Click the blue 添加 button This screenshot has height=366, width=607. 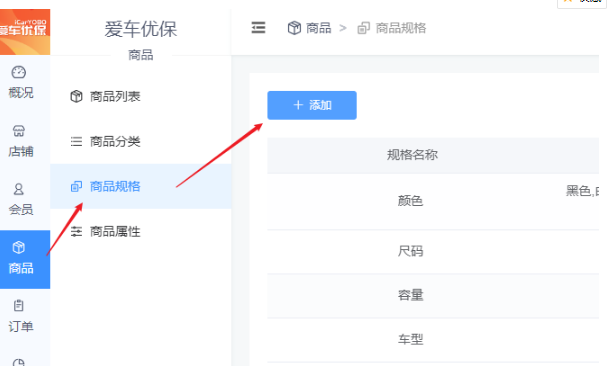pos(312,105)
